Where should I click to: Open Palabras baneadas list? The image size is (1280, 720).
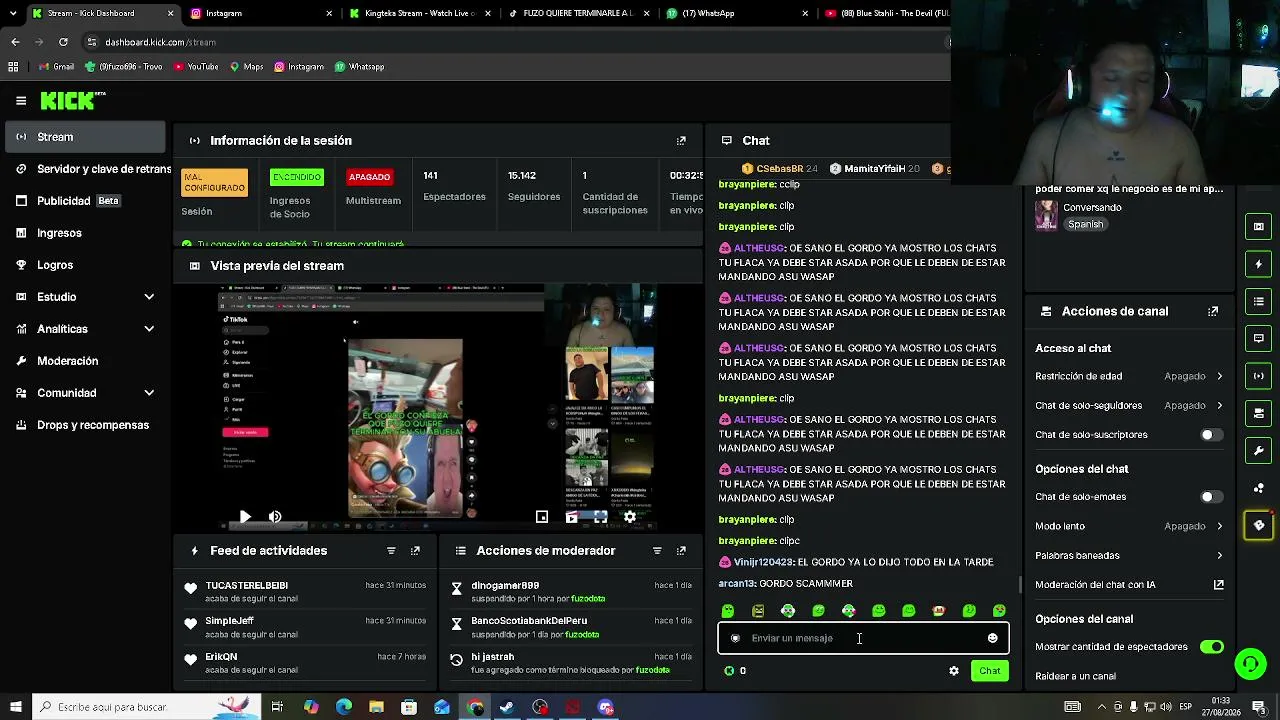click(x=1130, y=555)
